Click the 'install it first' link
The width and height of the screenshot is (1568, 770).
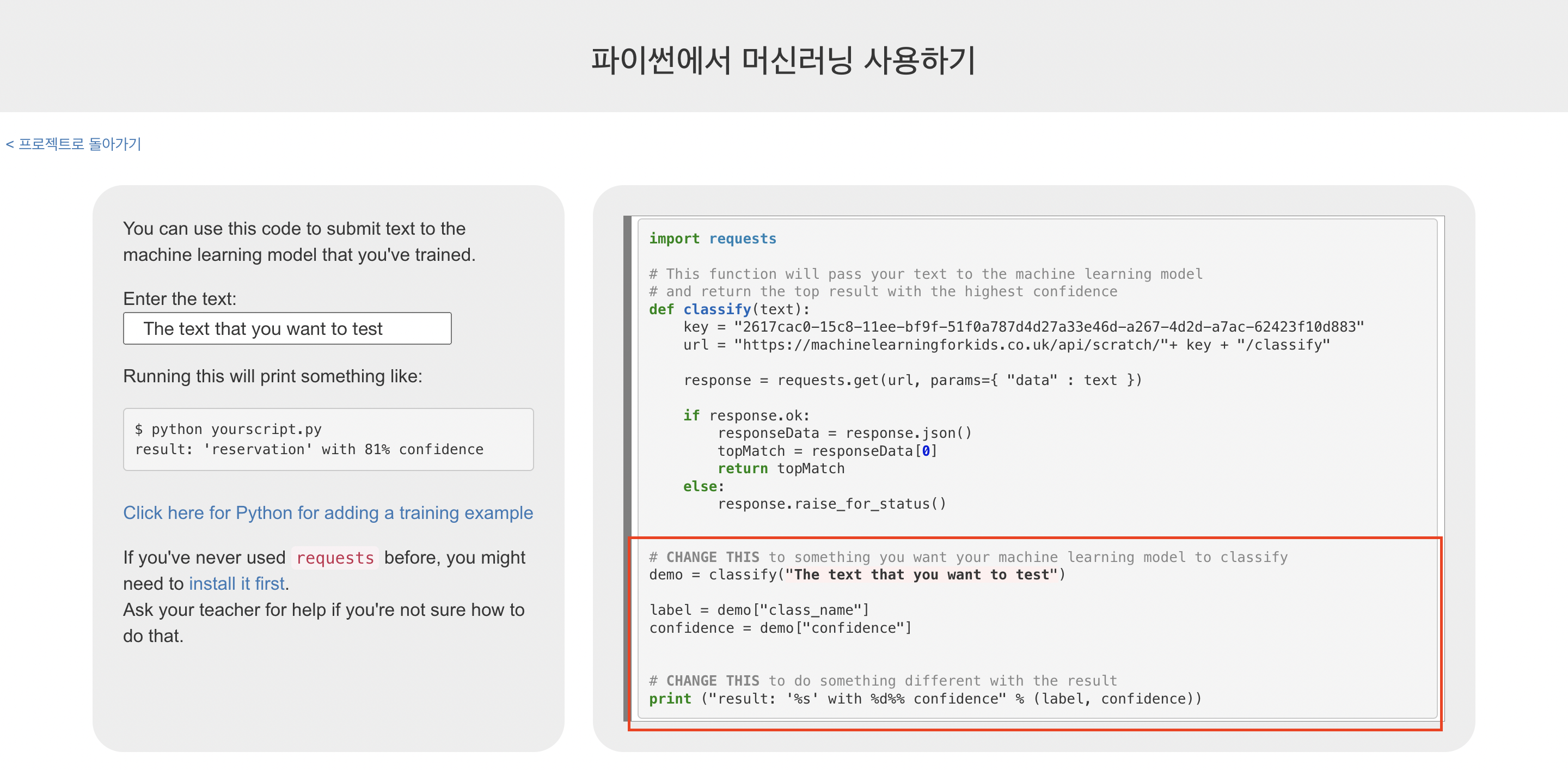[237, 583]
